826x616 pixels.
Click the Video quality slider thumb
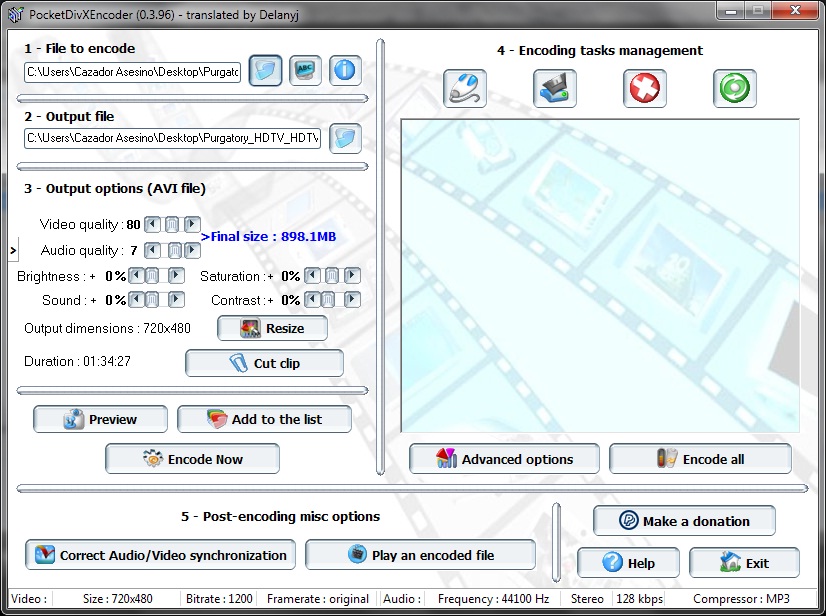172,224
